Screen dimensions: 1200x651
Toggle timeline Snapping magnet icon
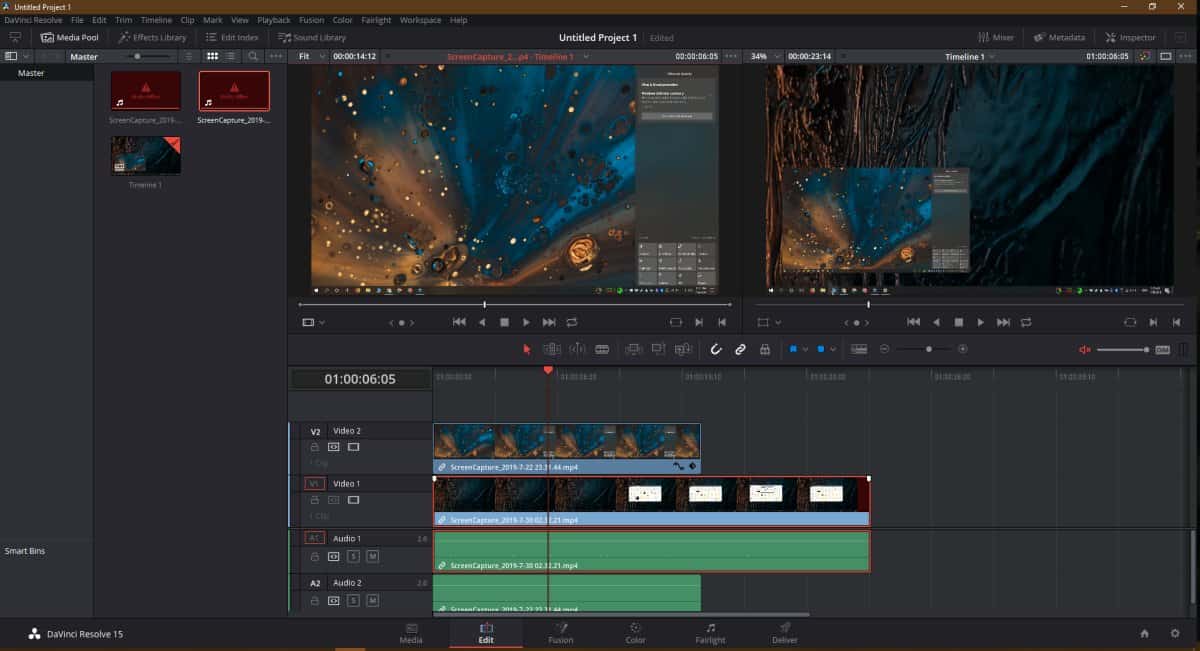point(716,349)
